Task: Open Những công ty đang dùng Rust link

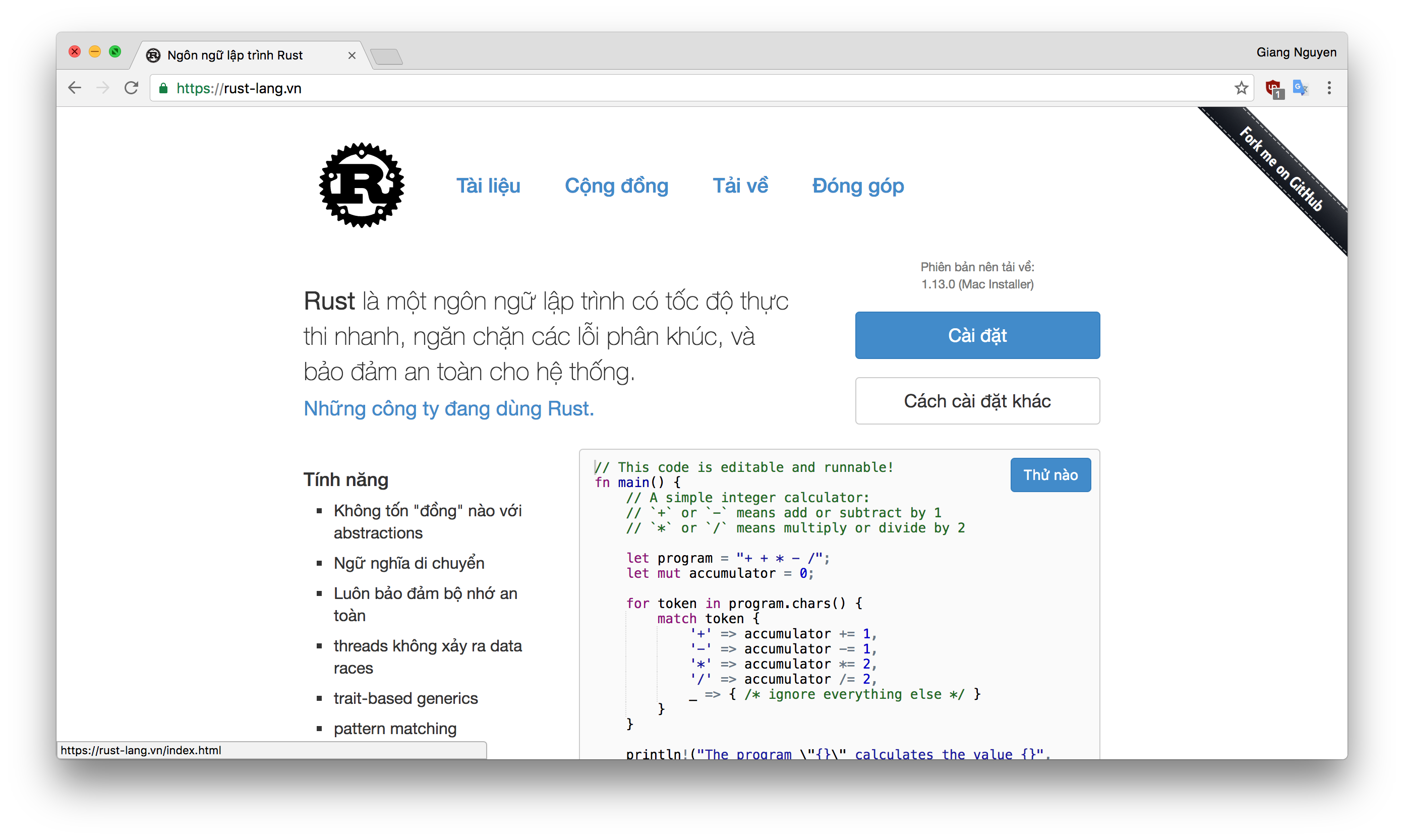Action: (448, 409)
